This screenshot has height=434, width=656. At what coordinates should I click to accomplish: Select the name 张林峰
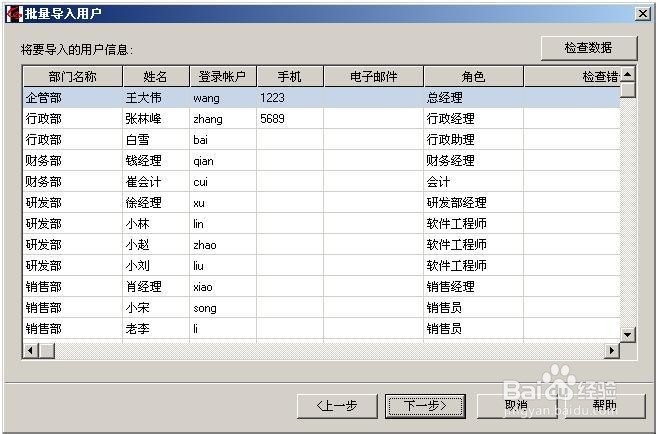click(x=144, y=119)
